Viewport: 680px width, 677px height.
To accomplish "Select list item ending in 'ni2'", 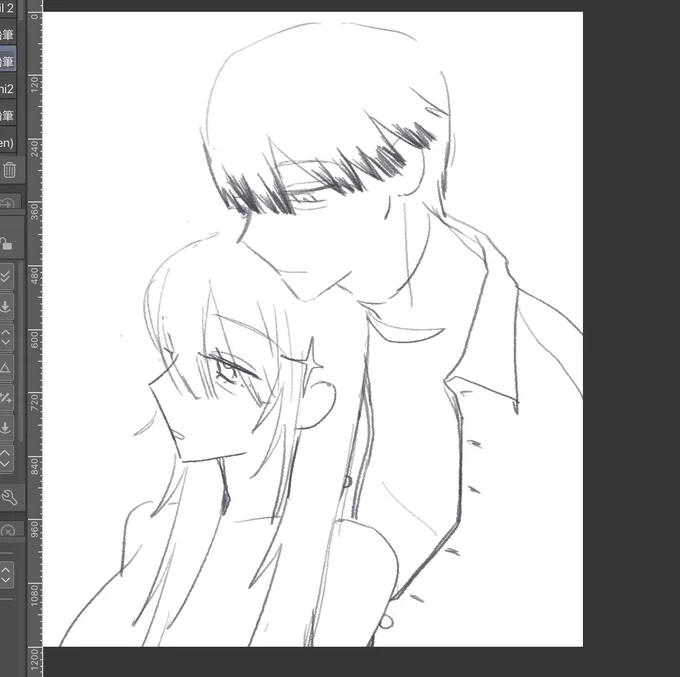I will point(8,89).
